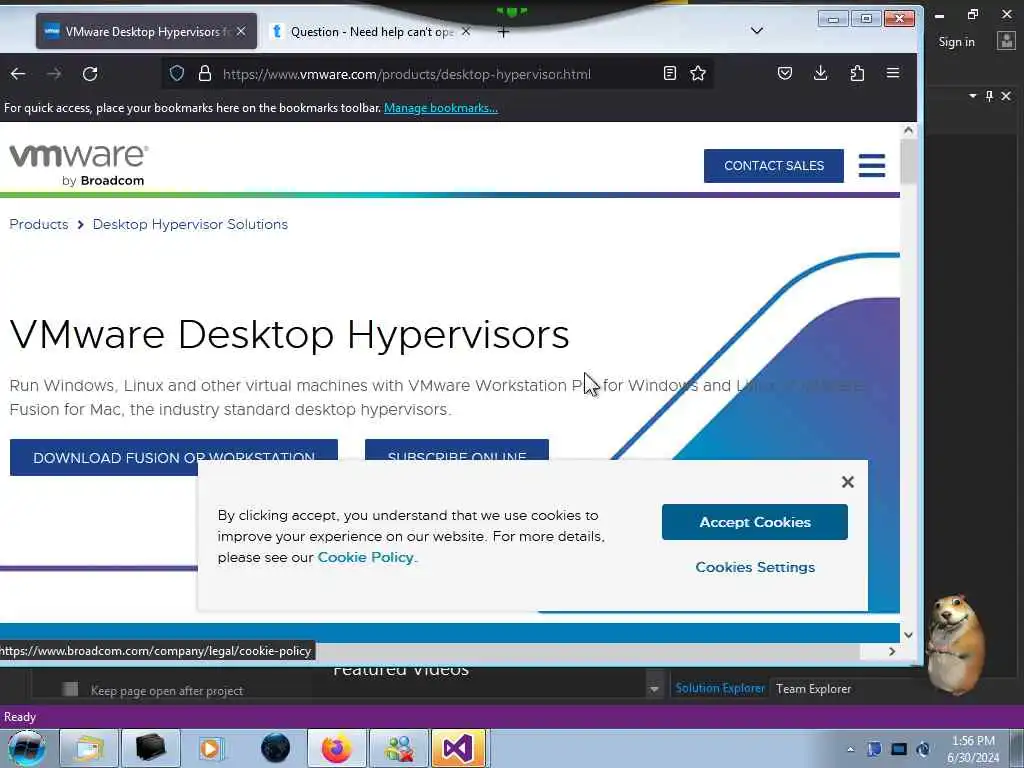The height and width of the screenshot is (768, 1024).
Task: Click the action center flag tray icon
Action: pyautogui.click(x=874, y=749)
